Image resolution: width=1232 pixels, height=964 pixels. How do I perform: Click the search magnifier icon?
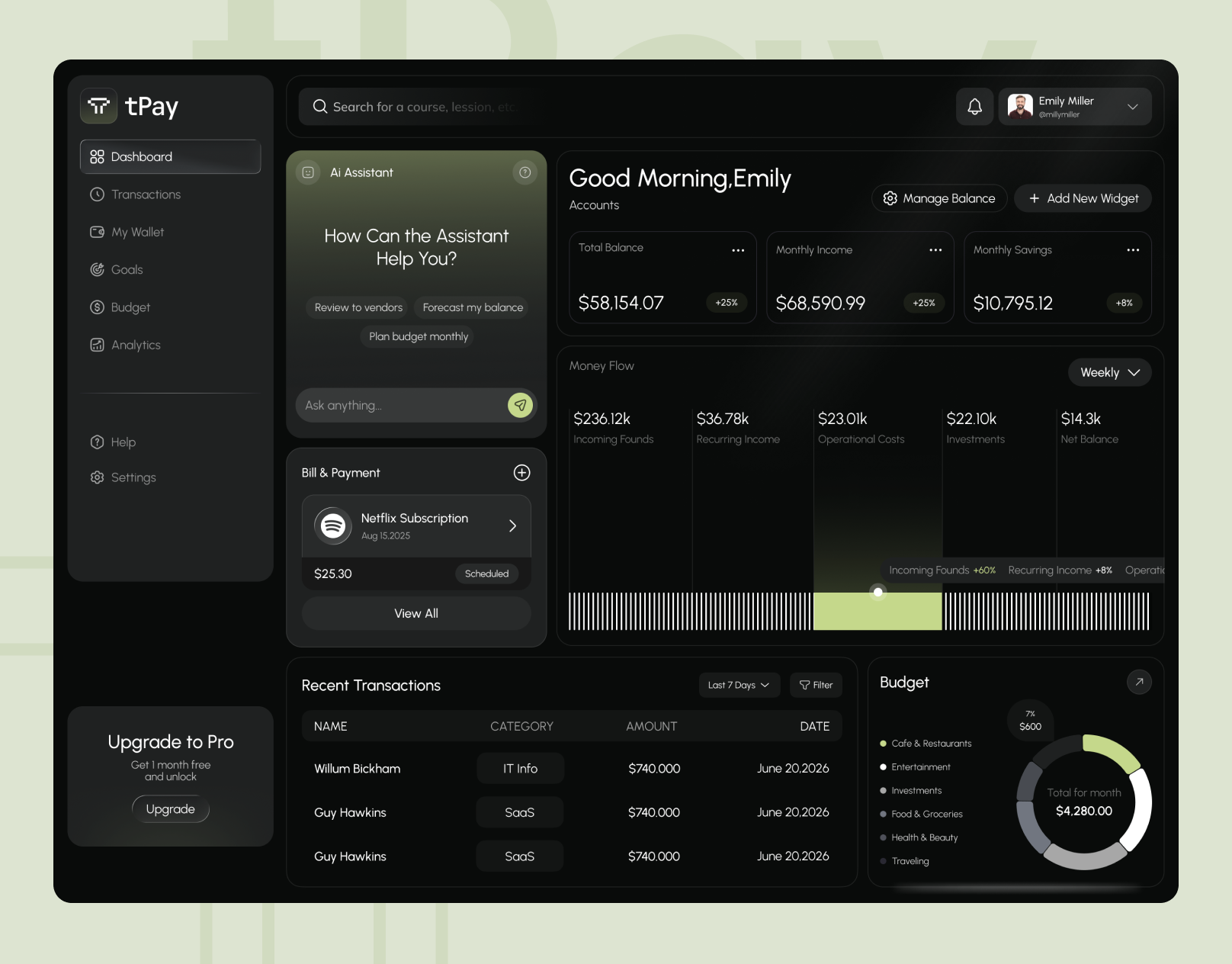[x=320, y=107]
